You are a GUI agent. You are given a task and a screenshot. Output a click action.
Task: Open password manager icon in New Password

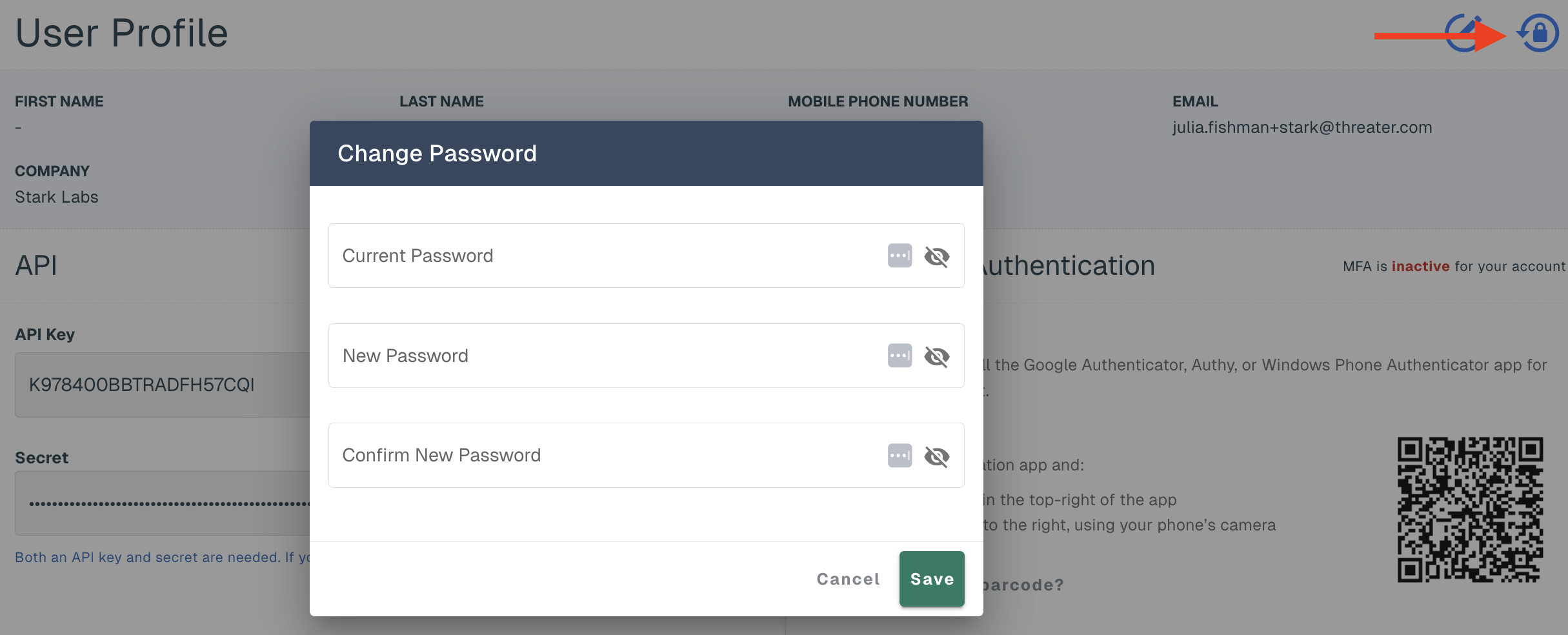(900, 356)
